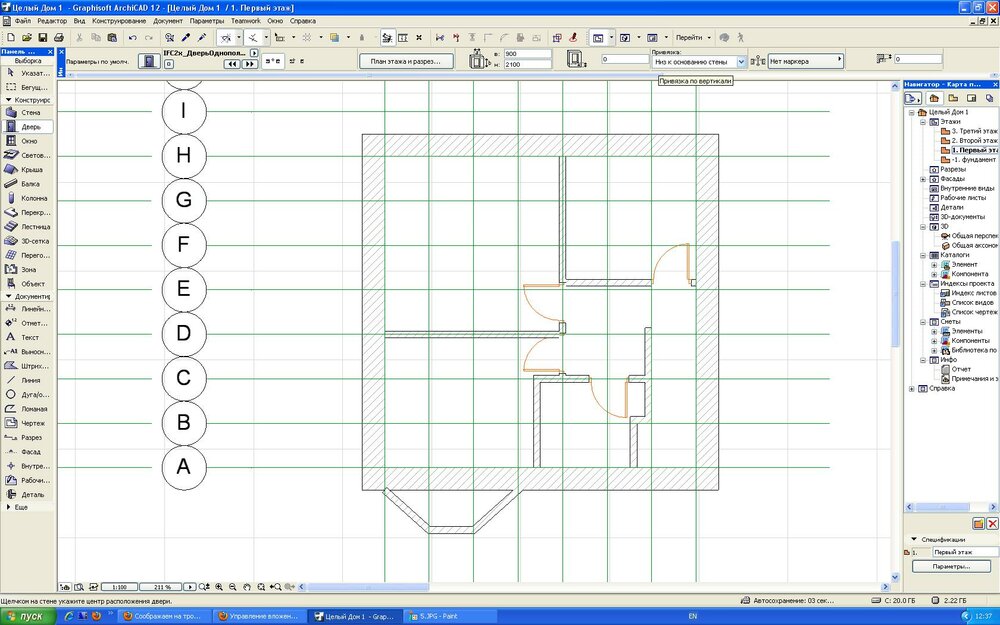Select the Крыша (Roof) tool
Viewport: 1000px width, 625px height.
[x=27, y=170]
